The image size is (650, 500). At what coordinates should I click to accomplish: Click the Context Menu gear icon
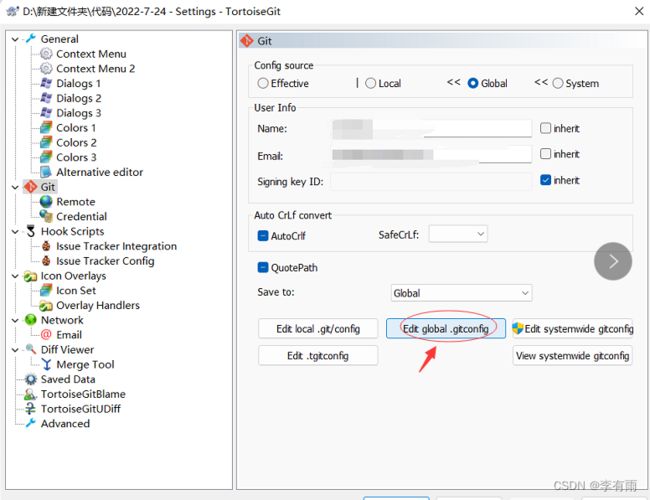coord(46,53)
